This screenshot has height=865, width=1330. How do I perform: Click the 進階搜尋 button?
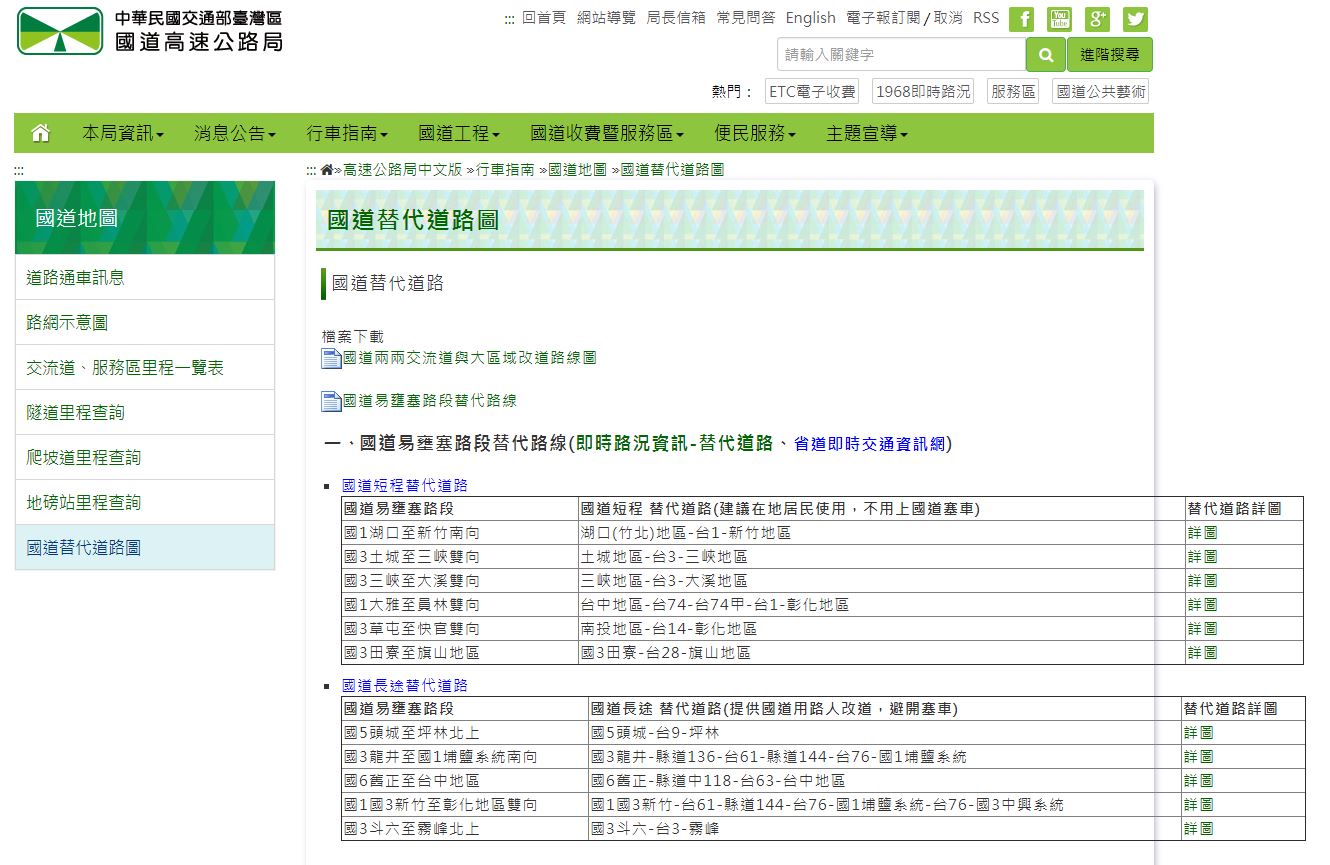pos(1109,55)
